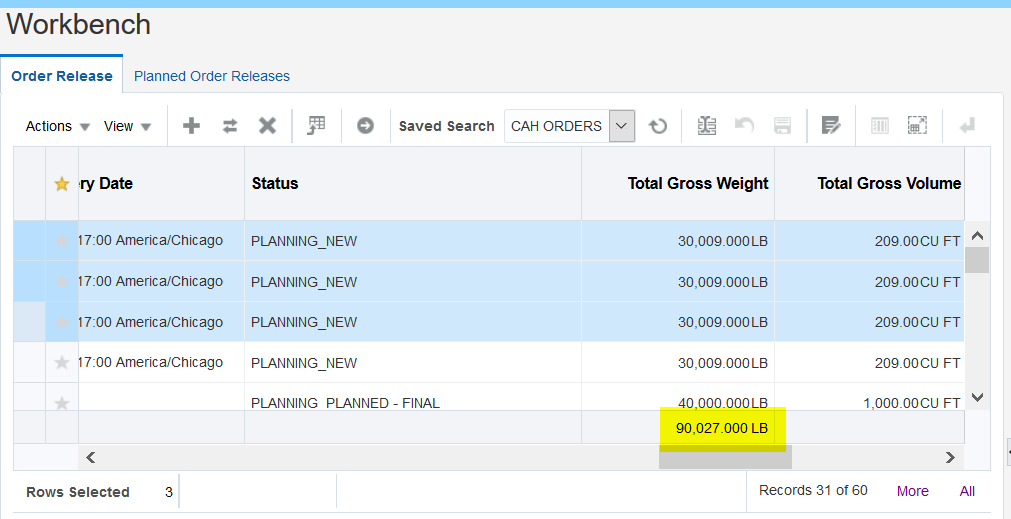1011x519 pixels.
Task: Click the export to spreadsheet icon
Action: (x=707, y=126)
